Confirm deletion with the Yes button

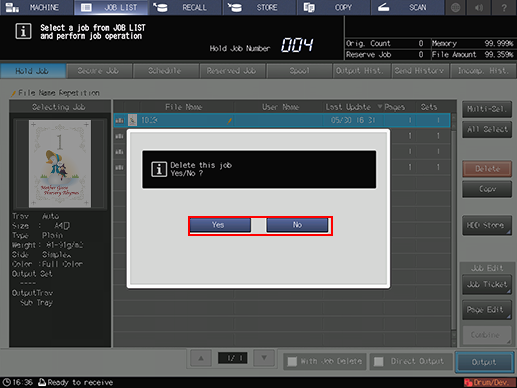tap(220, 225)
